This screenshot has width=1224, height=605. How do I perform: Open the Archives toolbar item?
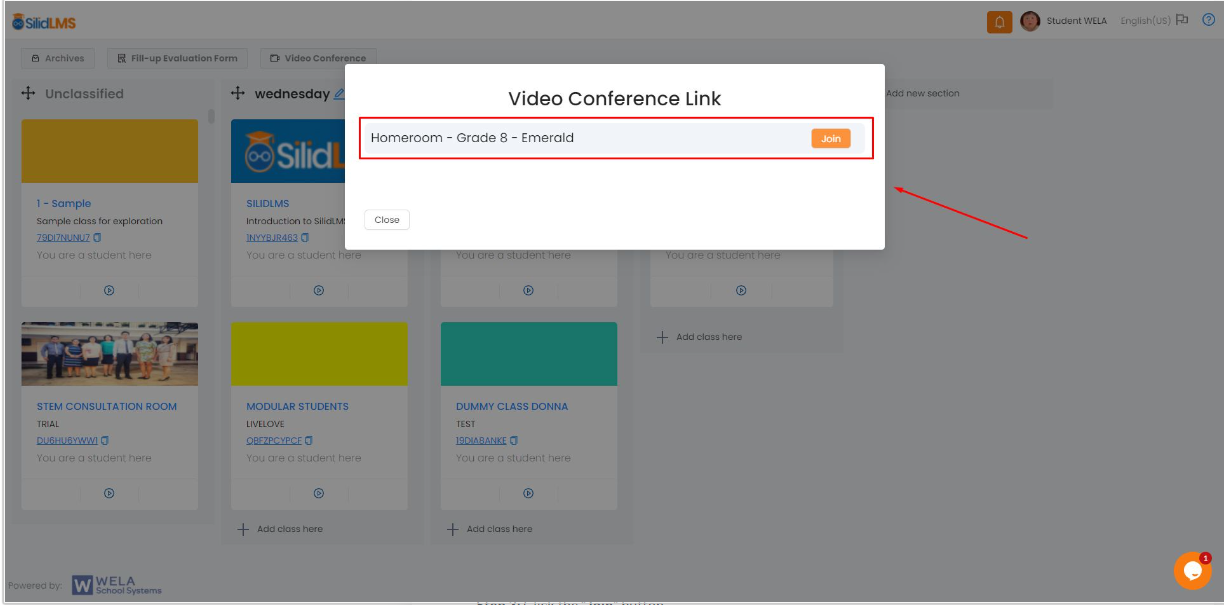click(x=57, y=58)
